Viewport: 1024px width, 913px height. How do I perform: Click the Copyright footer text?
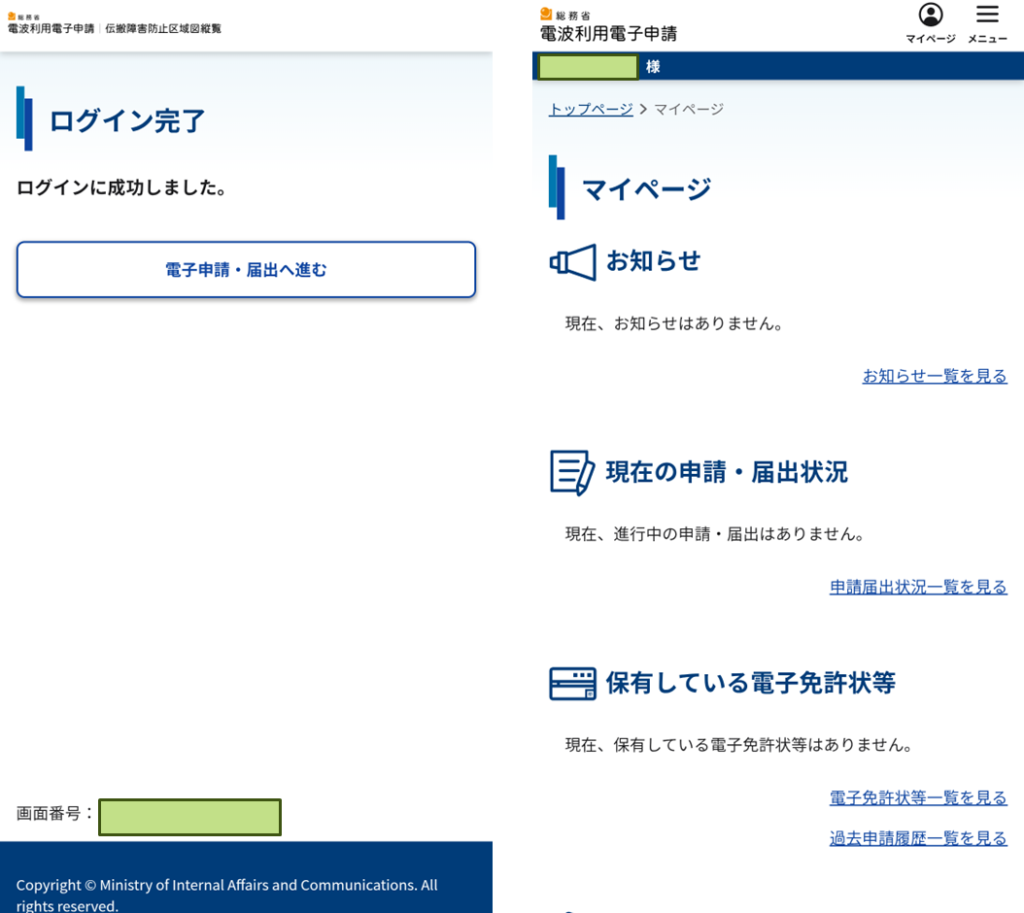click(x=226, y=895)
